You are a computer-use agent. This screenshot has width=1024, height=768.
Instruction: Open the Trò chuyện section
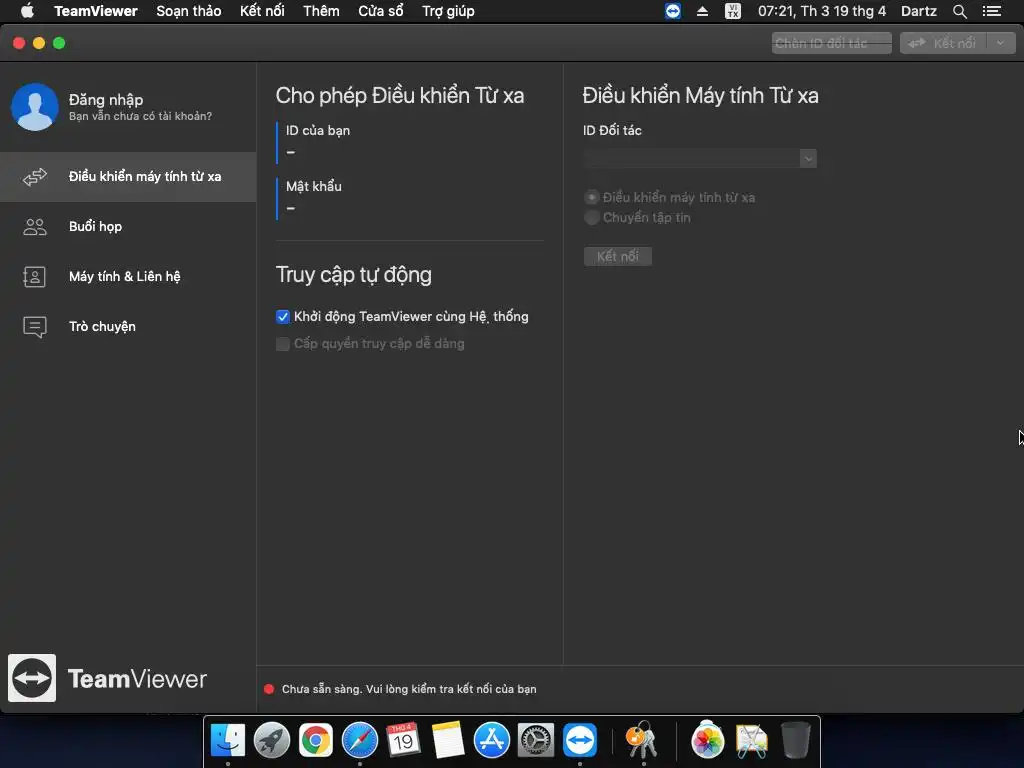(128, 327)
